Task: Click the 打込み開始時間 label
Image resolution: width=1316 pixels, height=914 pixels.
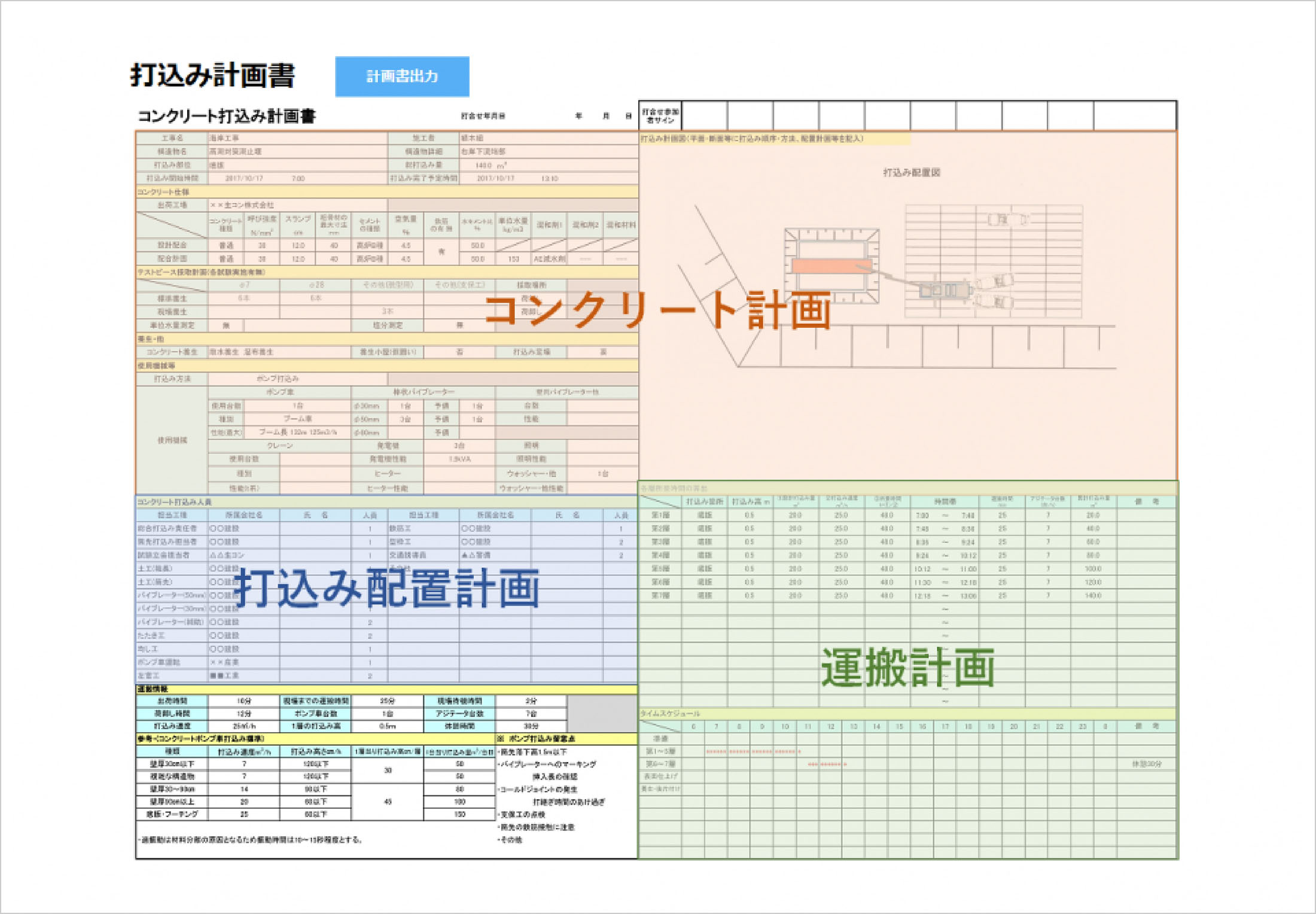Action: click(172, 178)
